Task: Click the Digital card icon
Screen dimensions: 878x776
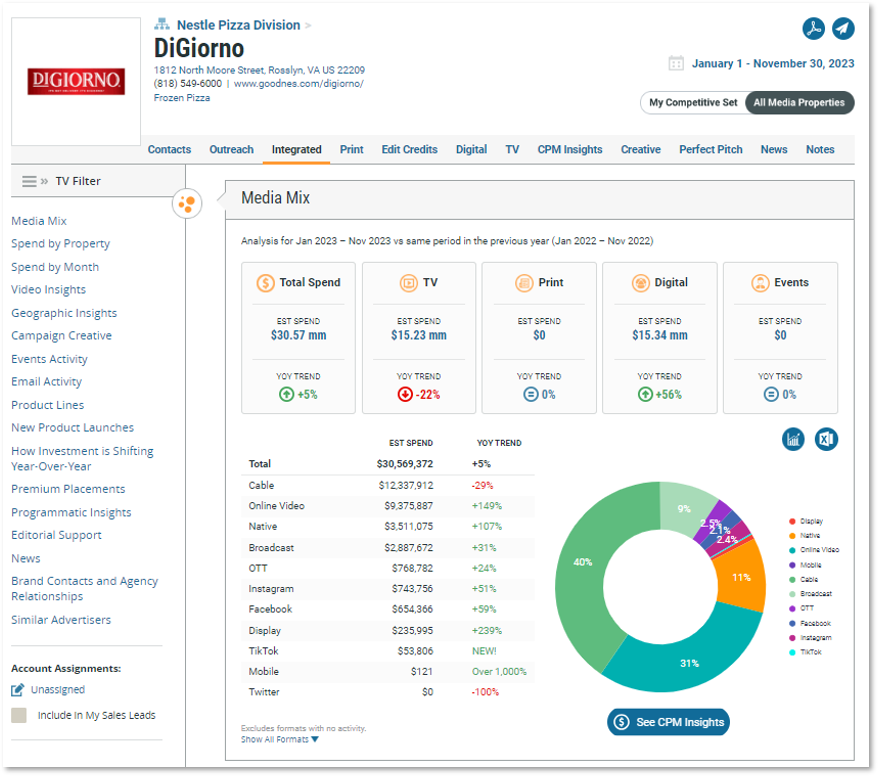Action: 641,283
